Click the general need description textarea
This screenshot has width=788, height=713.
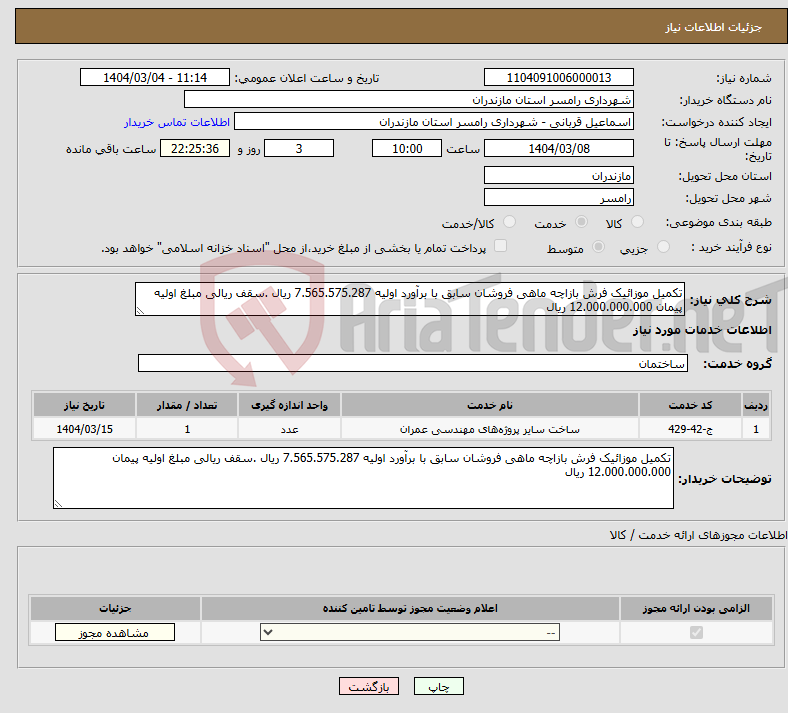410,299
